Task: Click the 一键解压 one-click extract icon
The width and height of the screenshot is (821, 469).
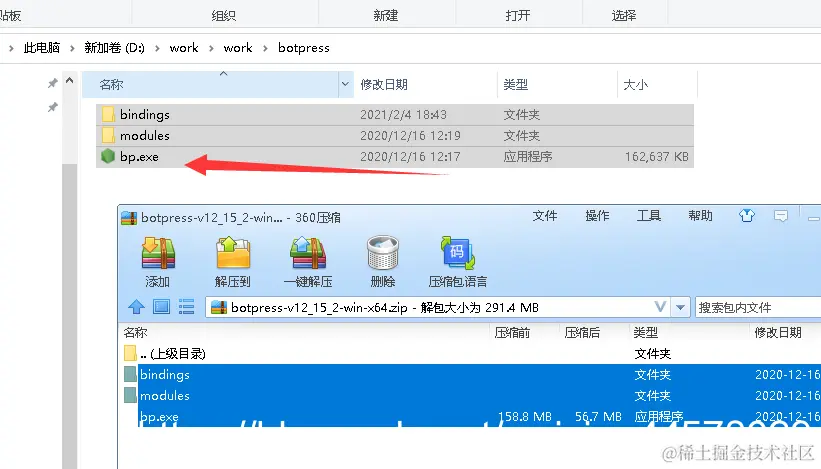Action: click(x=308, y=253)
